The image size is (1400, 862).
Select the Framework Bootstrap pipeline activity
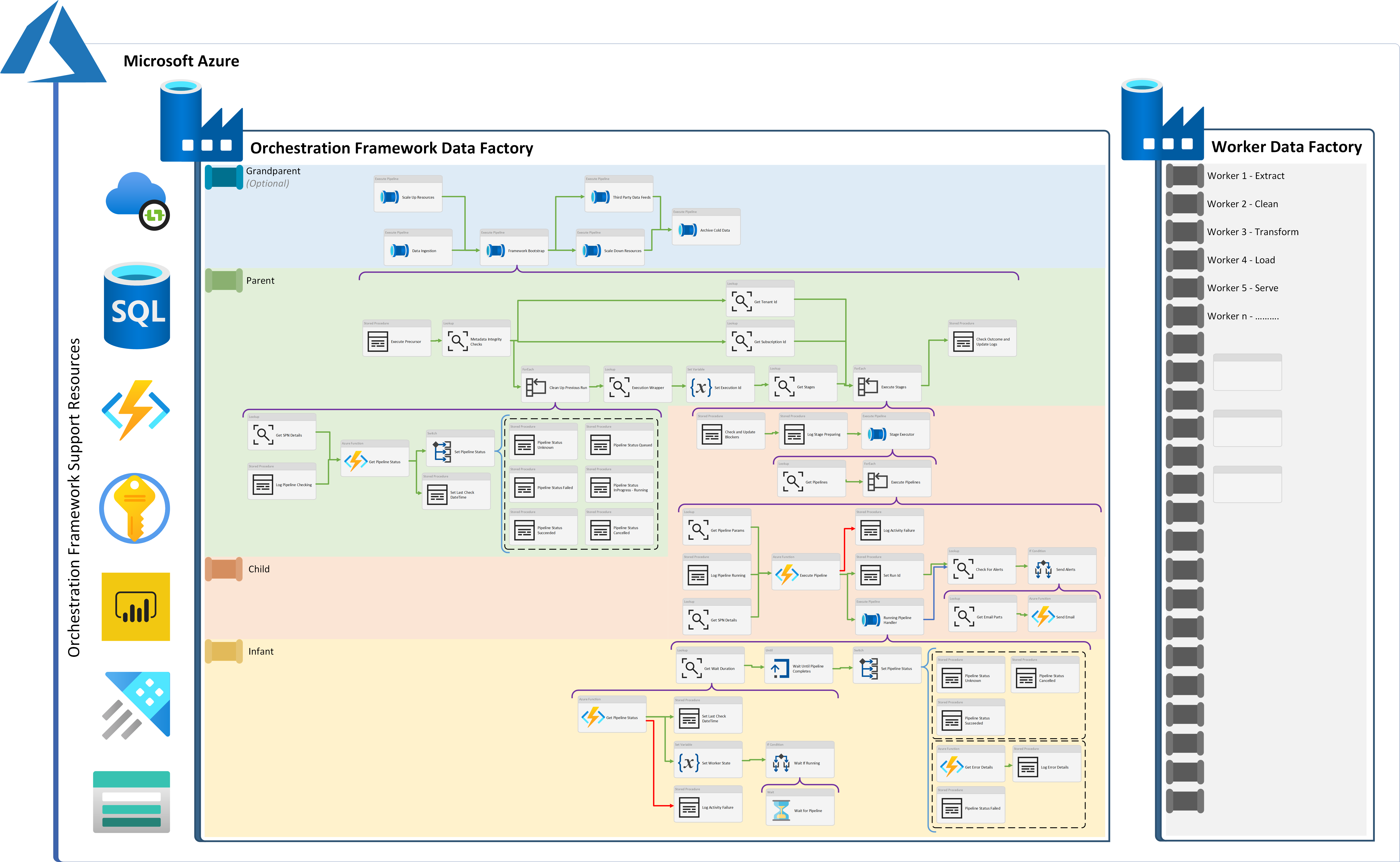pyautogui.click(x=514, y=248)
